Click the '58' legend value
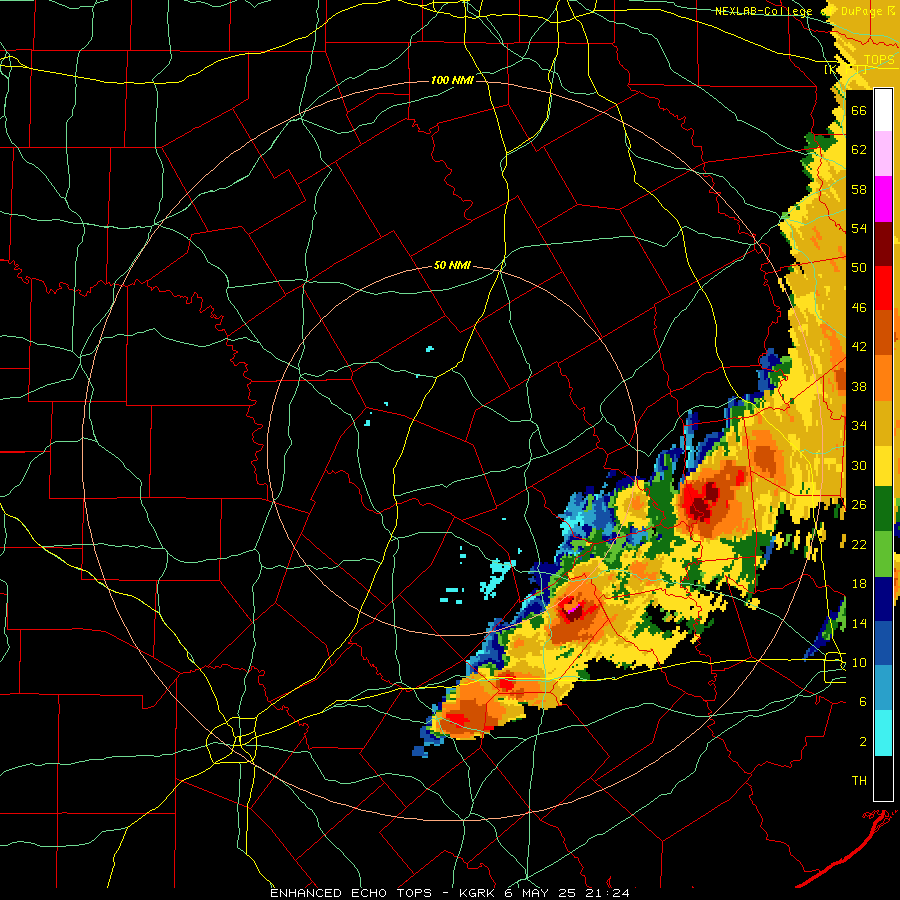900x900 pixels. (859, 189)
